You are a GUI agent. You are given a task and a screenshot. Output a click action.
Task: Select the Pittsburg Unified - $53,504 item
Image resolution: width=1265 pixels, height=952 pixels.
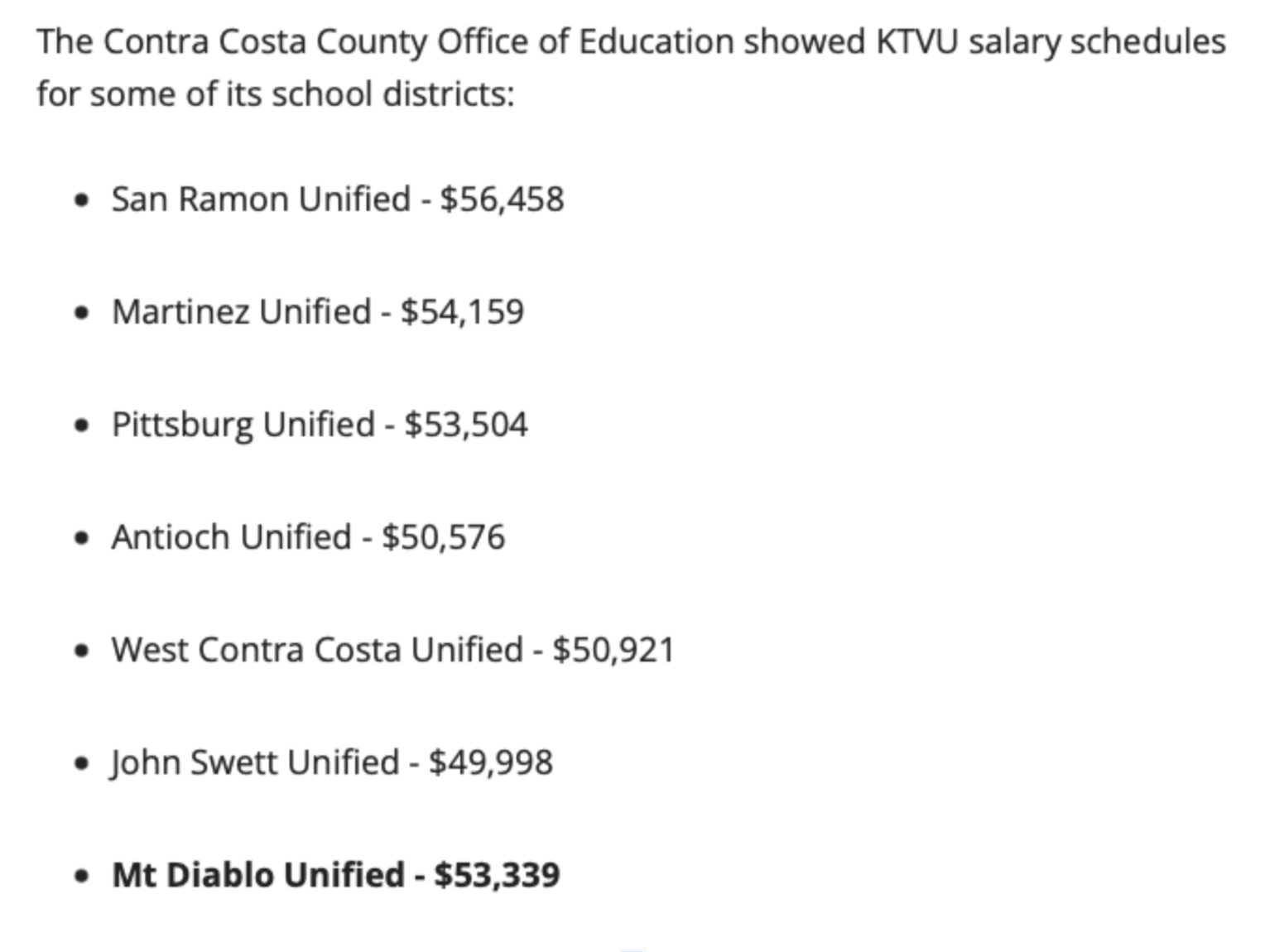320,425
